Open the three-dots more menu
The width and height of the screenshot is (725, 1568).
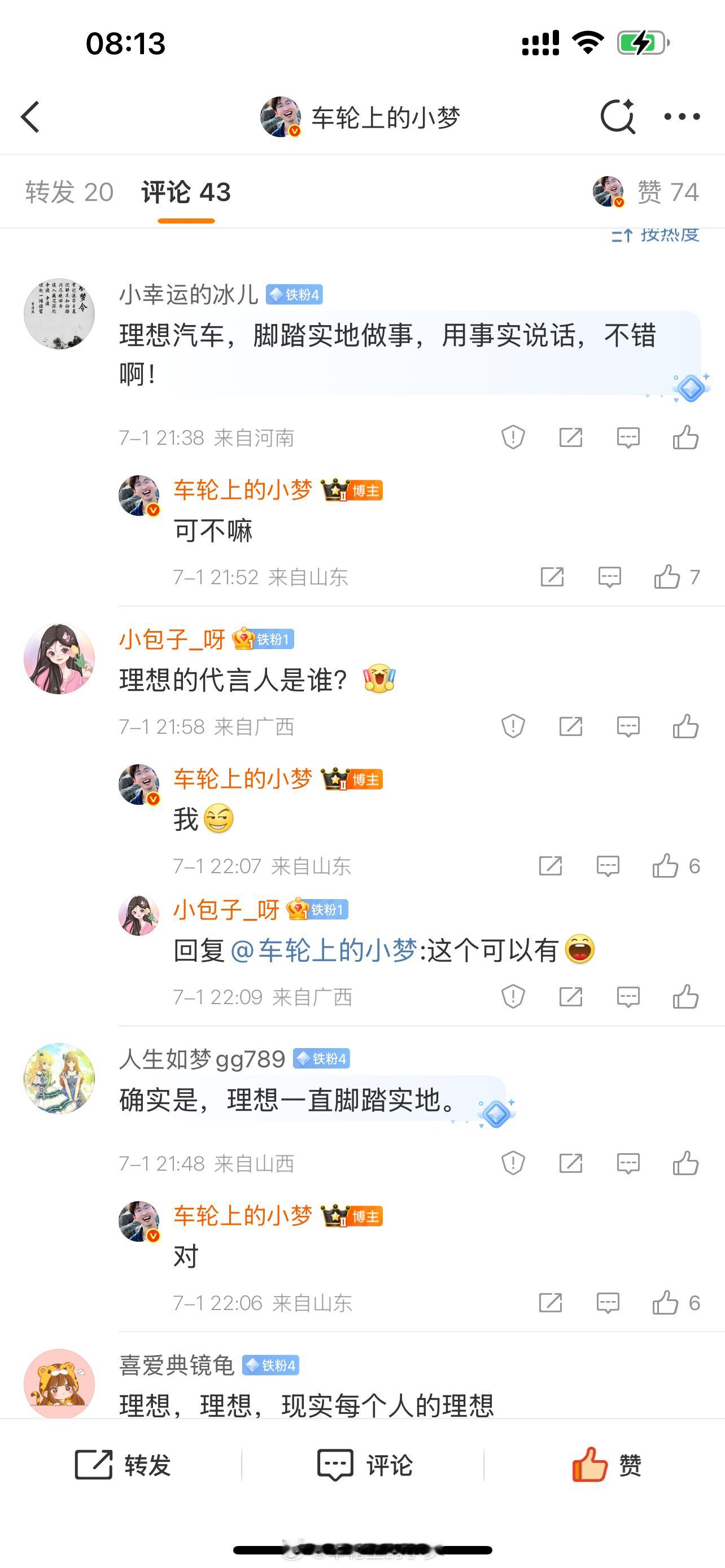tap(682, 116)
